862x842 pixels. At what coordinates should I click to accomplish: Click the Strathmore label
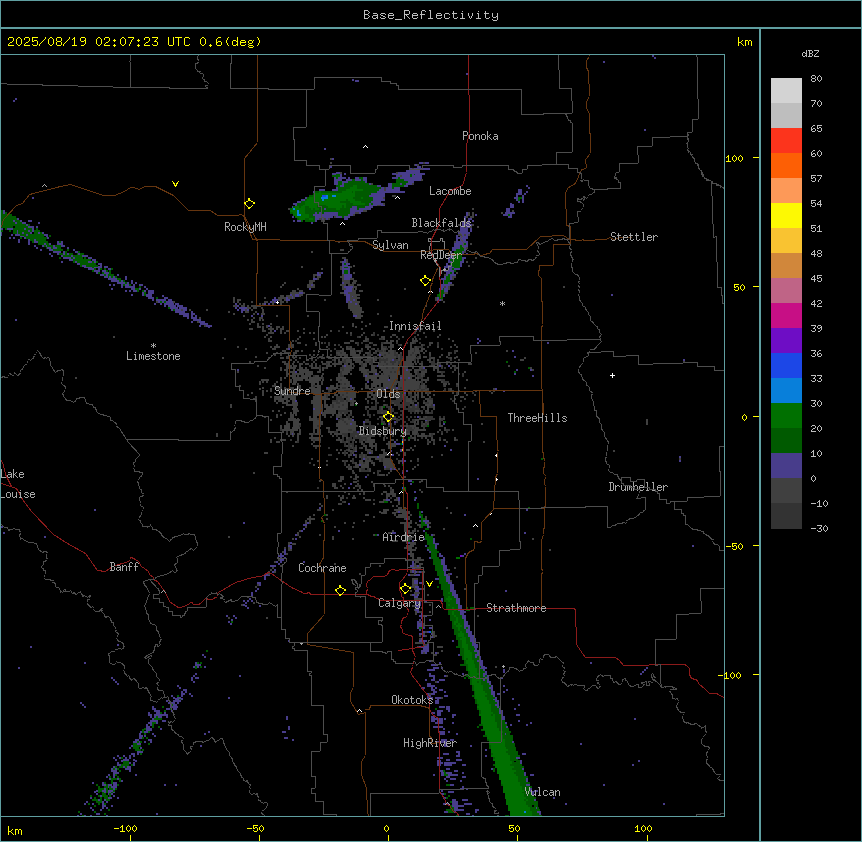(516, 608)
